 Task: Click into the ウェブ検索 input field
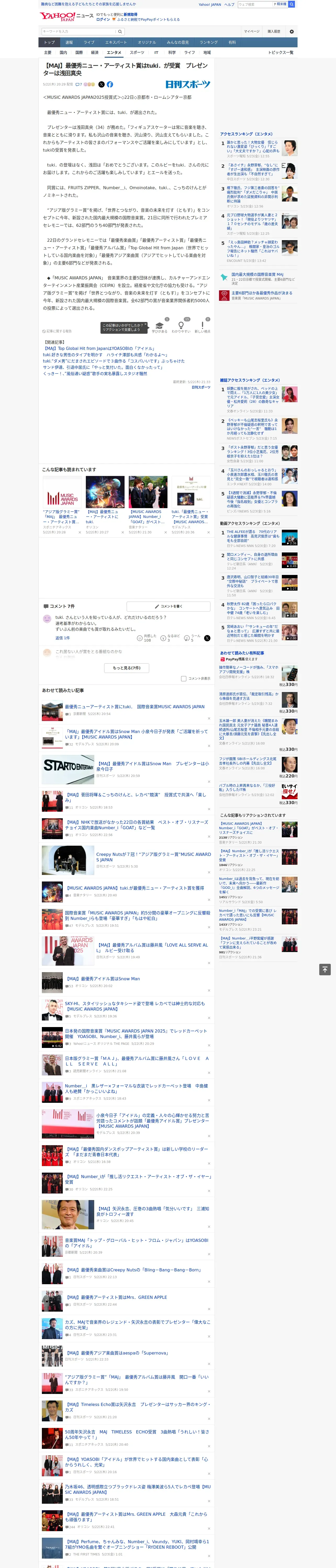click(255, 4)
